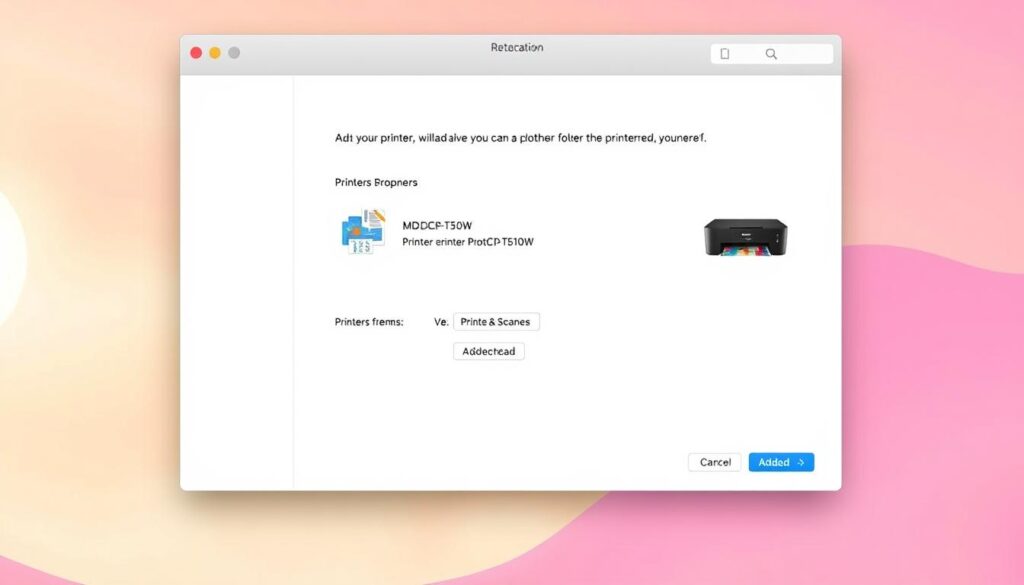This screenshot has height=585, width=1024.
Task: Confirm with the blue Added button
Action: (x=780, y=462)
